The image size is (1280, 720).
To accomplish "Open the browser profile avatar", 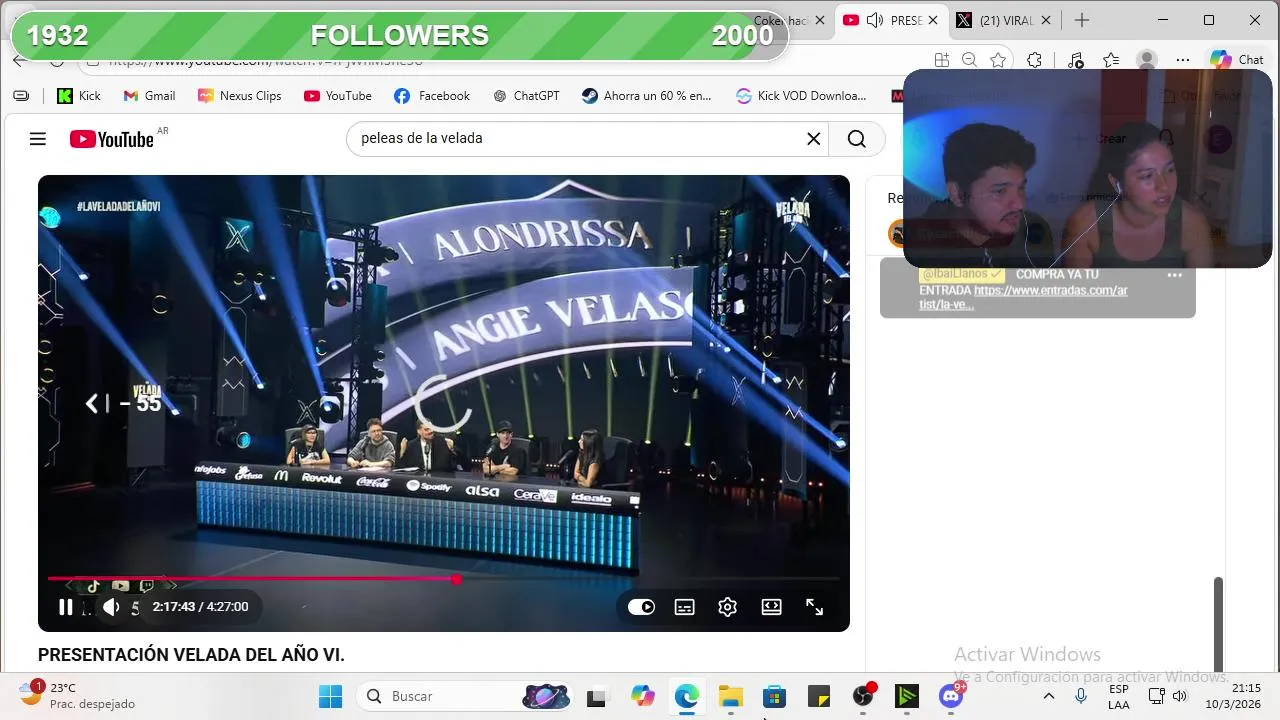I will coord(1147,60).
